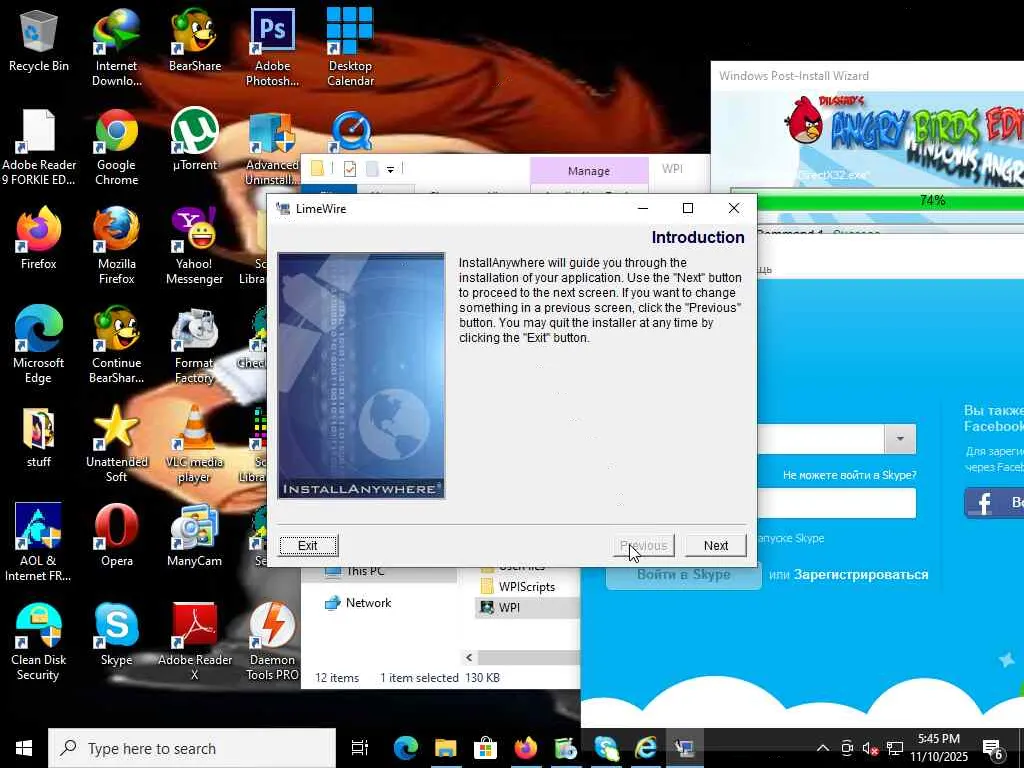This screenshot has width=1024, height=768.
Task: Open Skype from taskbar
Action: (606, 748)
